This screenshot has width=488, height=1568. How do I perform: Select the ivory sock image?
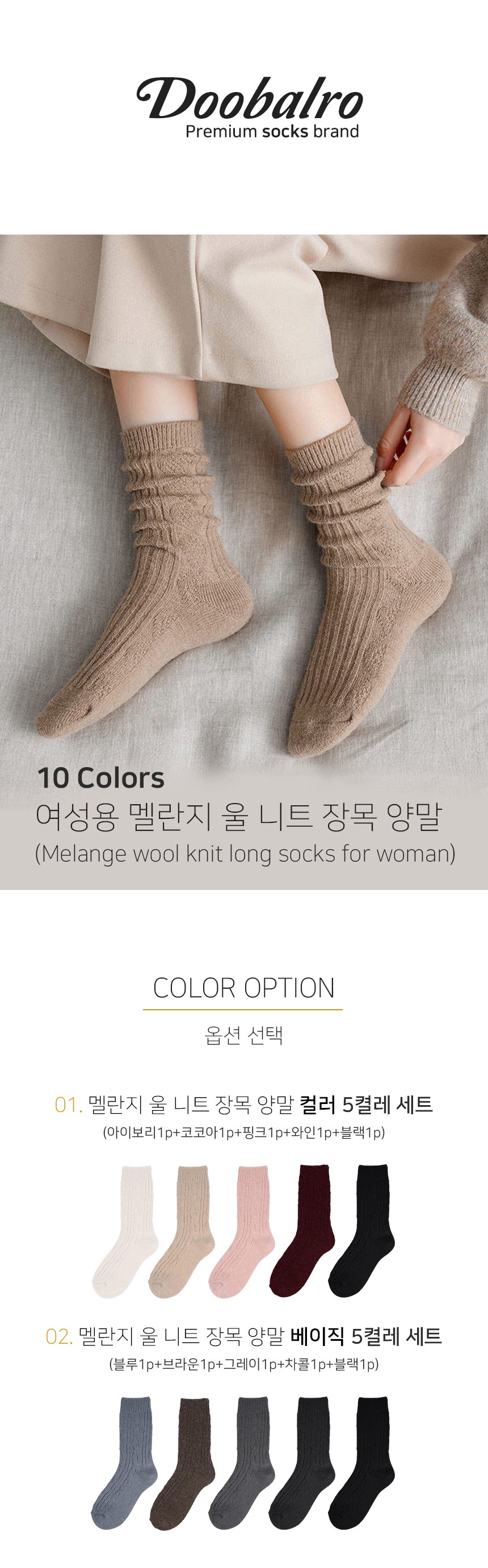125,1231
